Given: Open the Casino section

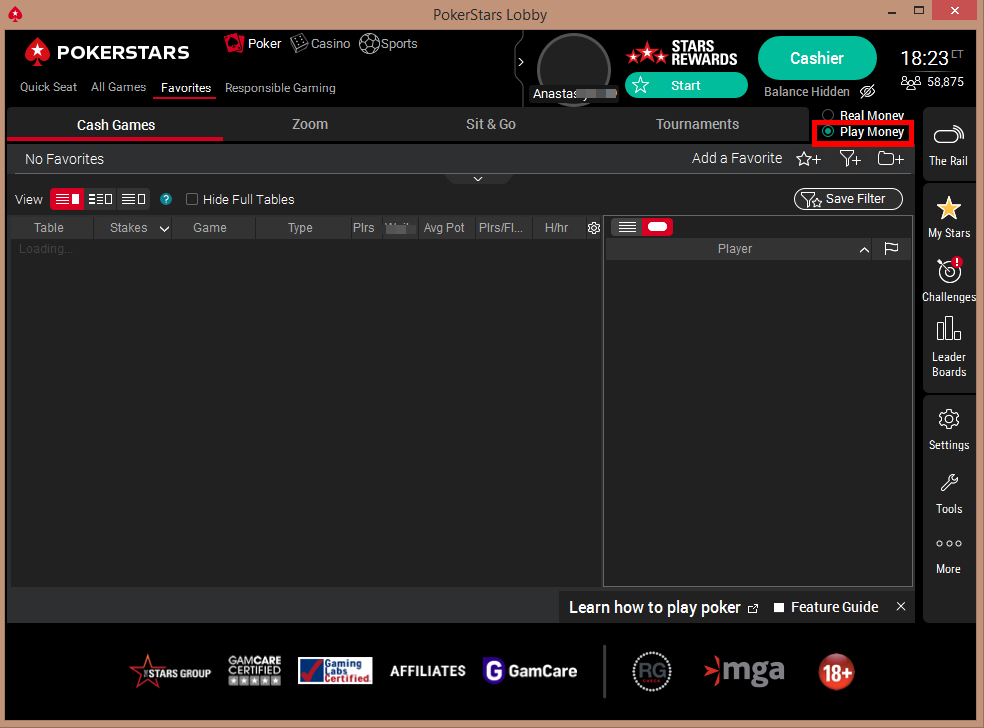Looking at the screenshot, I should pos(320,43).
